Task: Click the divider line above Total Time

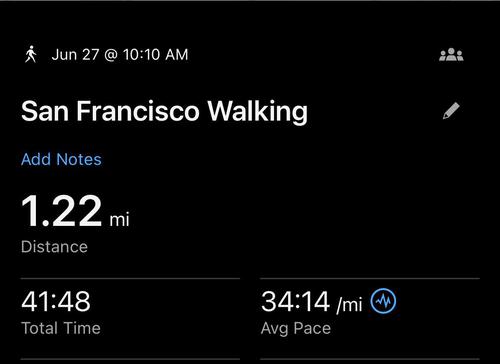Action: [x=130, y=278]
